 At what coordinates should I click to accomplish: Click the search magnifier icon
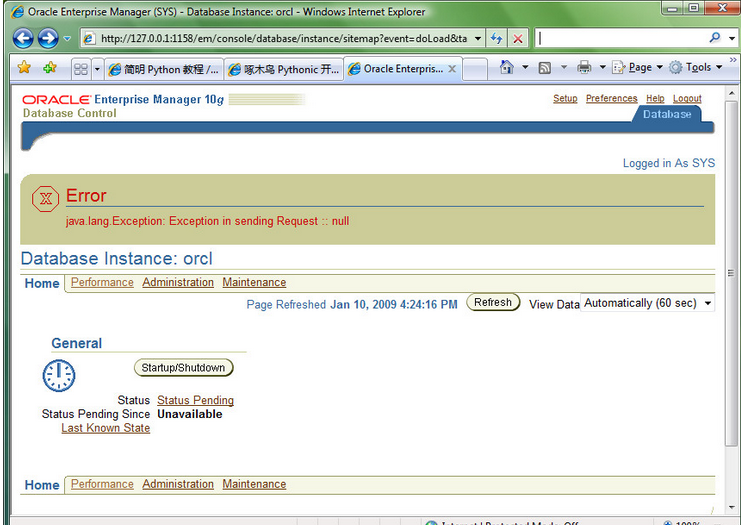[x=715, y=38]
